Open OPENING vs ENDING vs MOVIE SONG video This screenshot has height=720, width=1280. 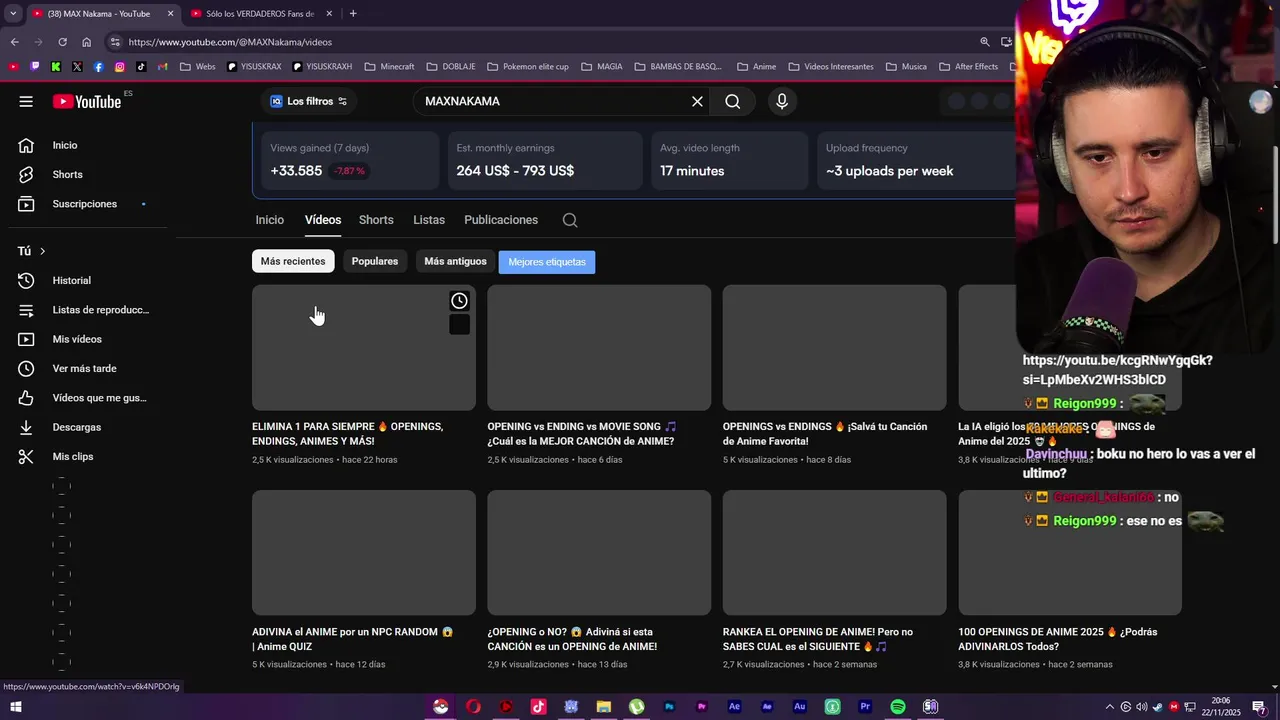click(x=582, y=434)
